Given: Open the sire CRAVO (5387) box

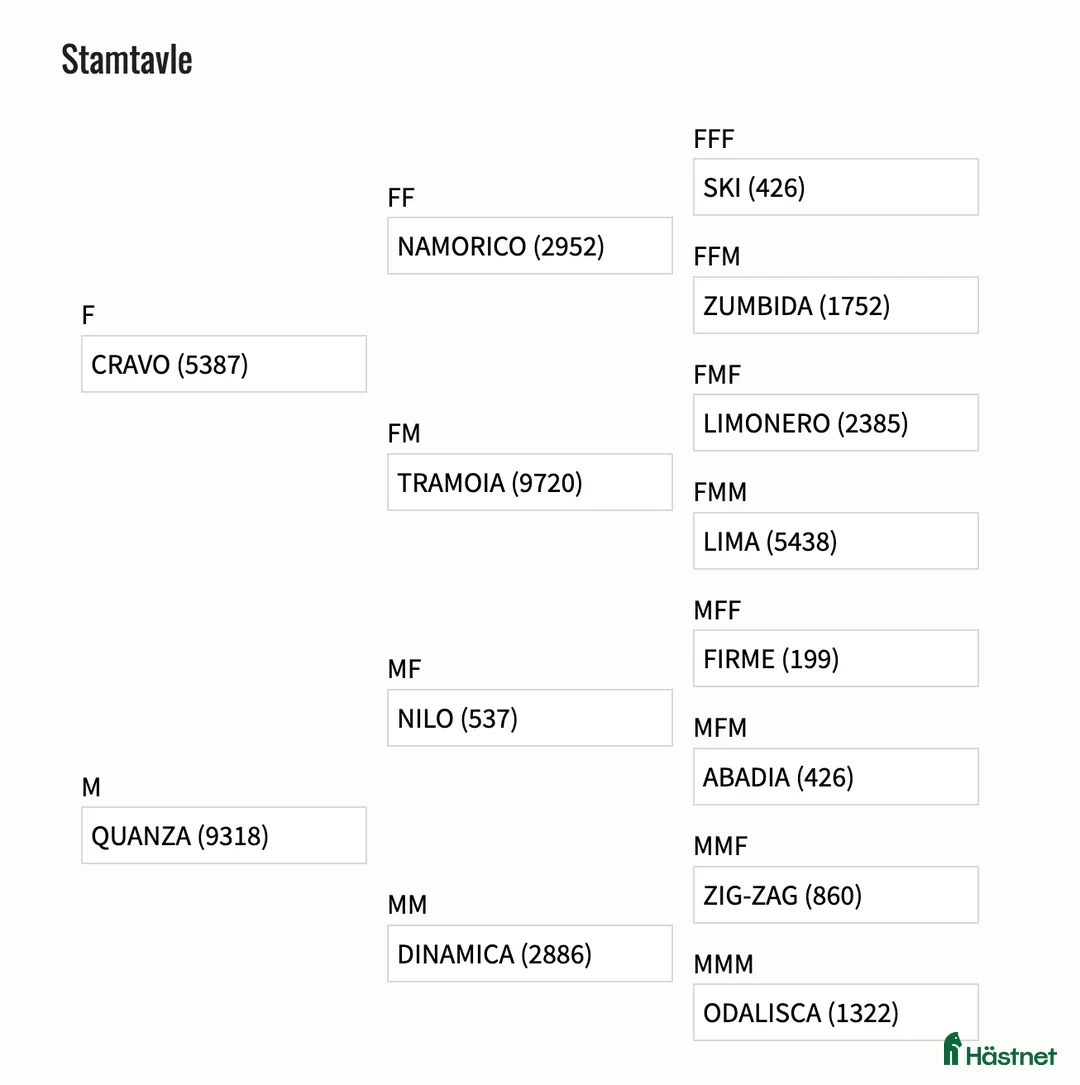Looking at the screenshot, I should point(223,364).
